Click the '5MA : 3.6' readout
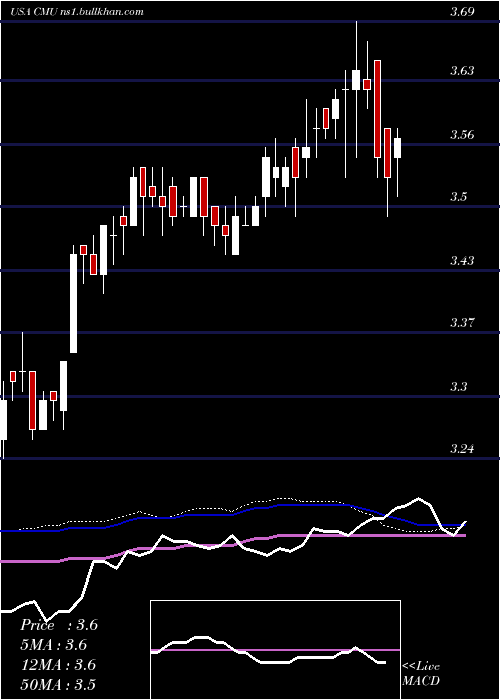 pos(54,645)
